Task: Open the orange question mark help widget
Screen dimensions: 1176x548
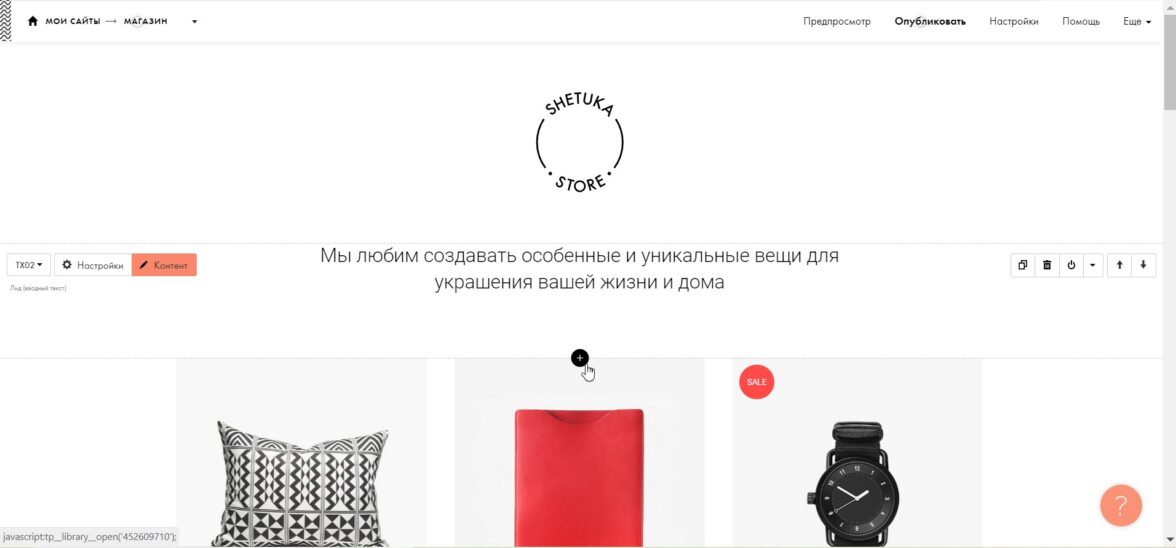Action: pos(1120,505)
